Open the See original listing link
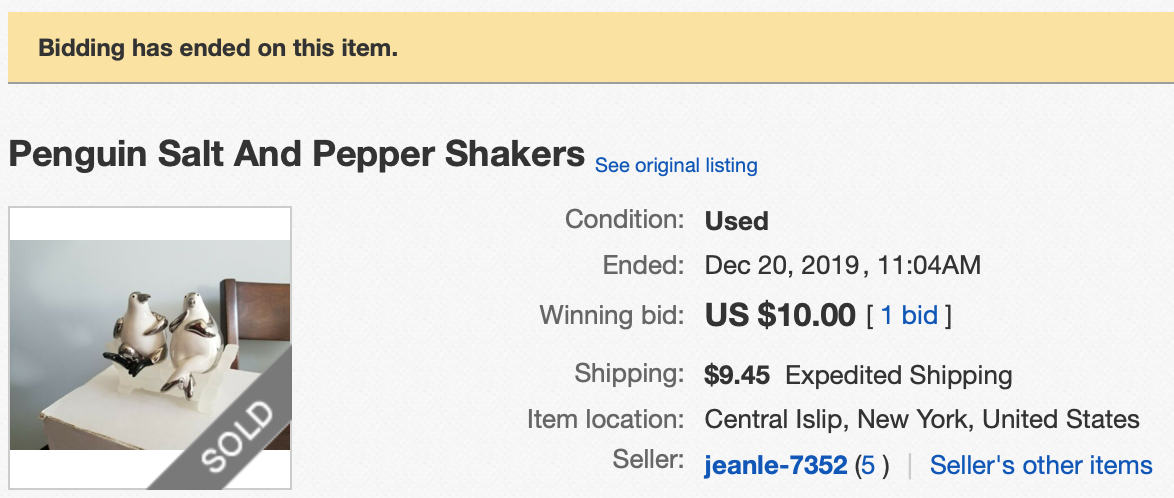The height and width of the screenshot is (498, 1174). tap(676, 165)
